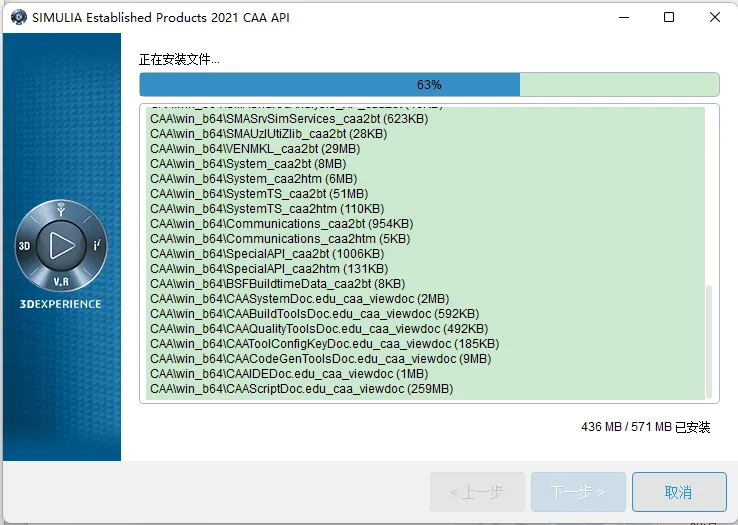Select the CAAScriptDoc.edu_caa_viewdoc (259MB) line
This screenshot has height=525, width=738.
(302, 389)
